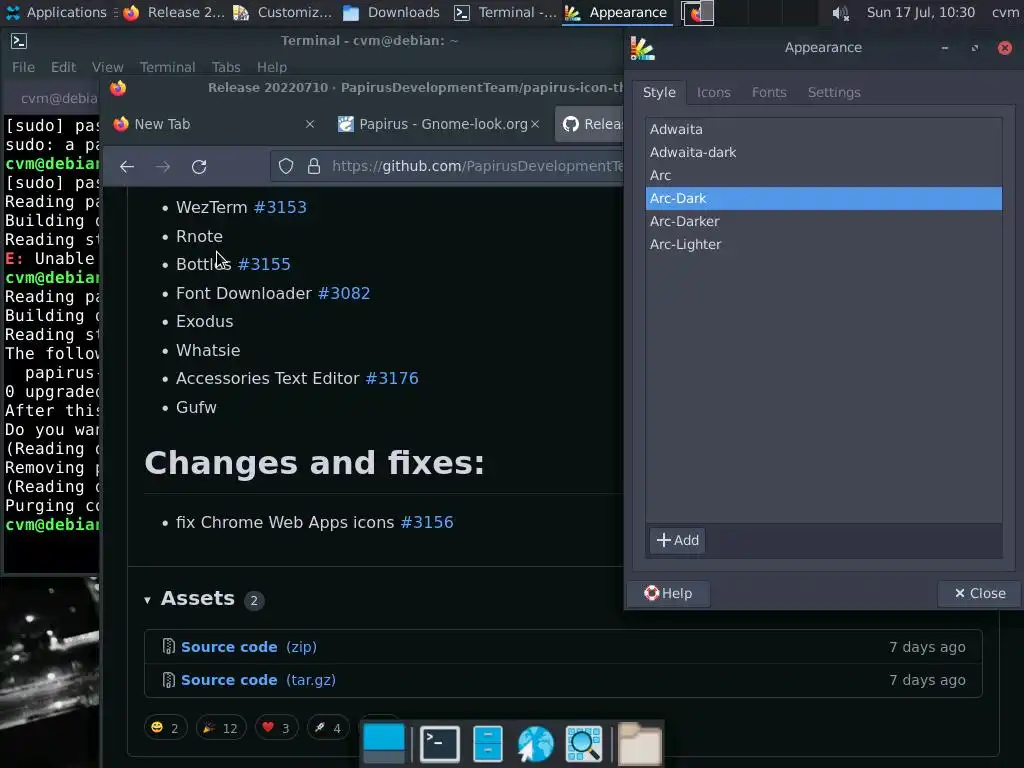Select the GitHub Release Firefox tab
Image resolution: width=1024 pixels, height=768 pixels.
tap(590, 124)
